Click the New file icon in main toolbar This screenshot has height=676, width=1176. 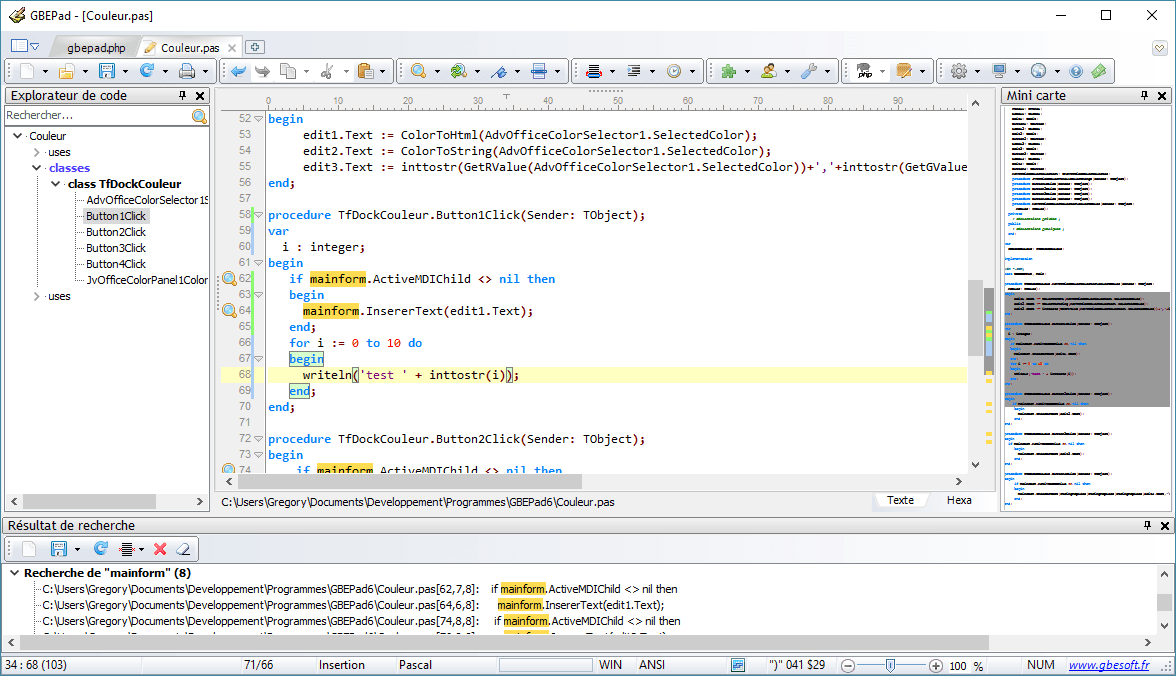27,71
